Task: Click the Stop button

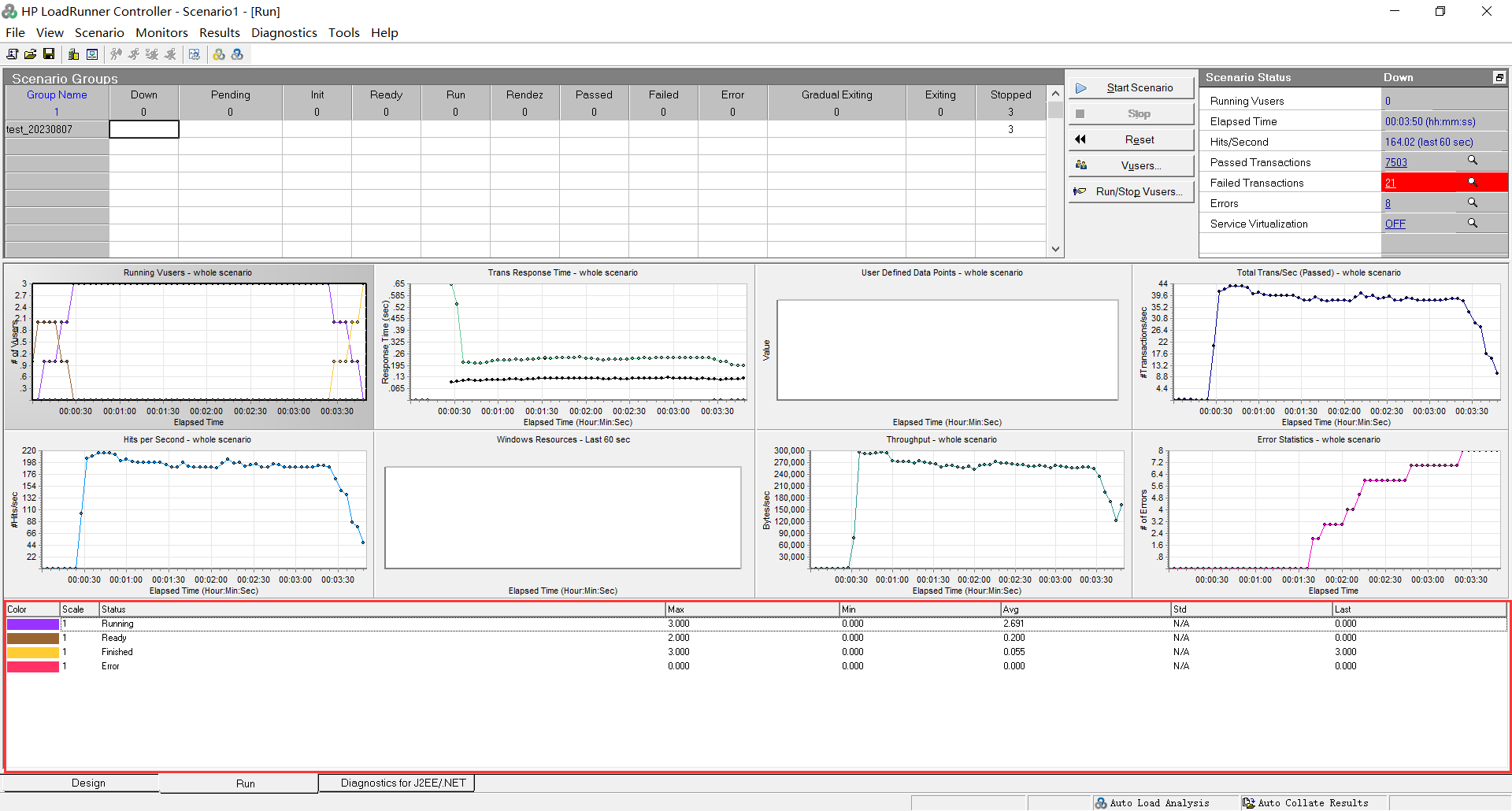Action: pos(1131,113)
